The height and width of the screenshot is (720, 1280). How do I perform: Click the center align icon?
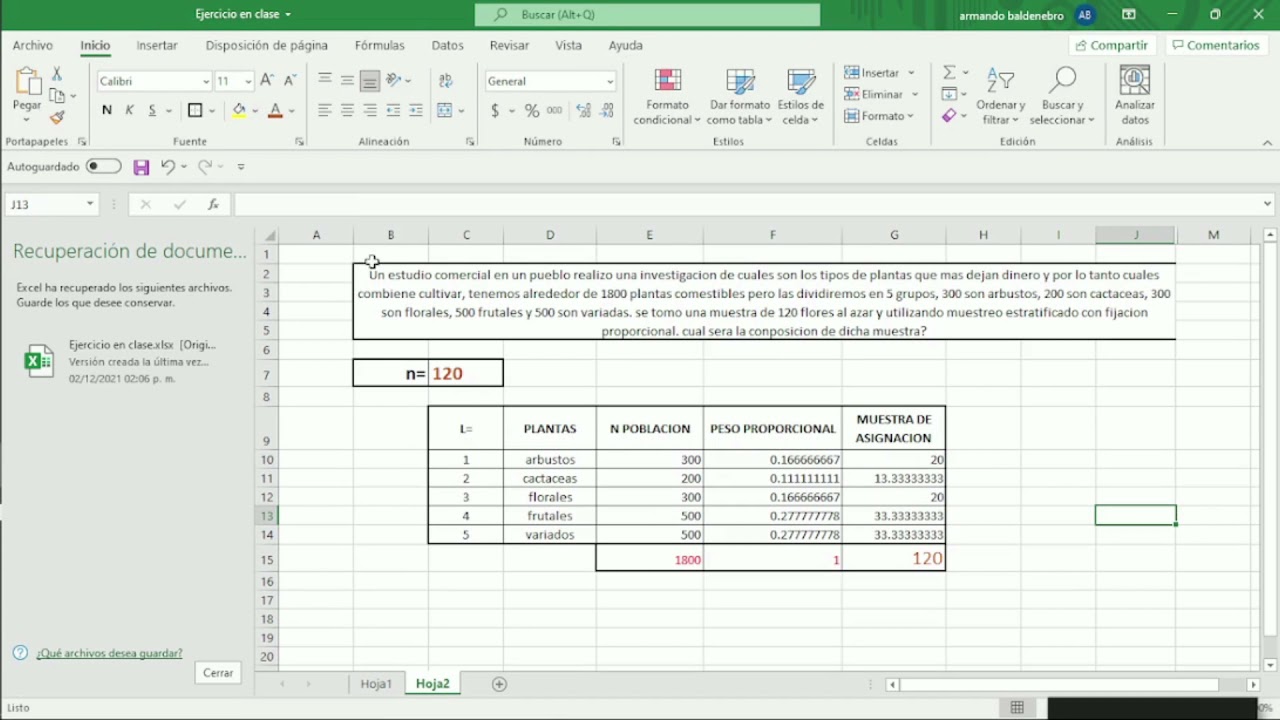click(347, 110)
